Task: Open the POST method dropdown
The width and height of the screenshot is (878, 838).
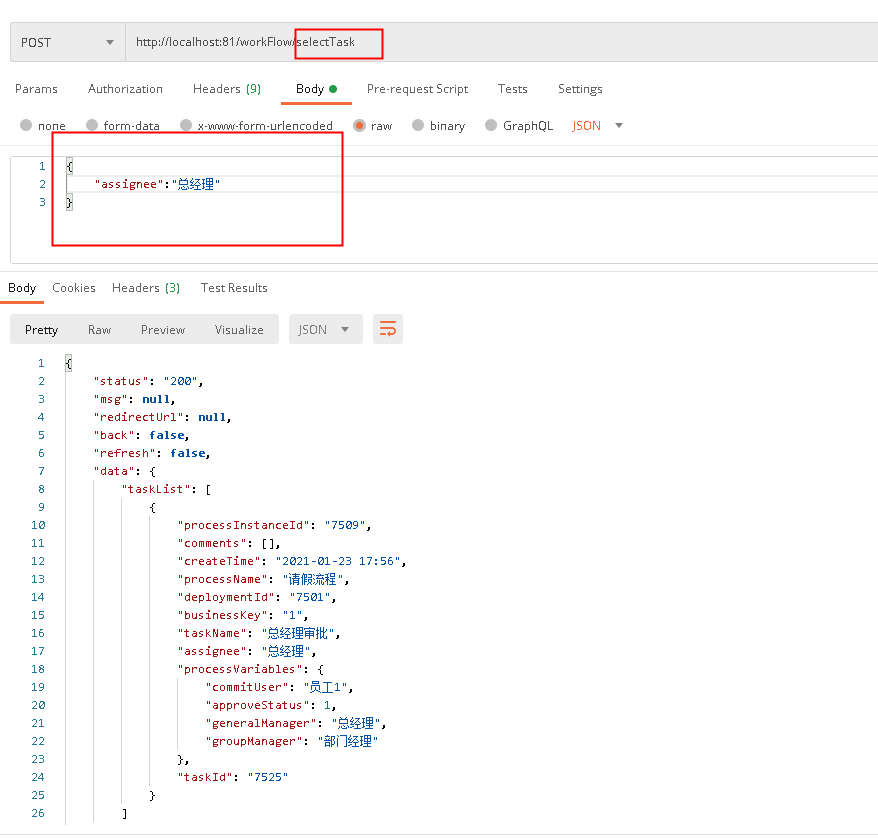Action: pos(68,43)
